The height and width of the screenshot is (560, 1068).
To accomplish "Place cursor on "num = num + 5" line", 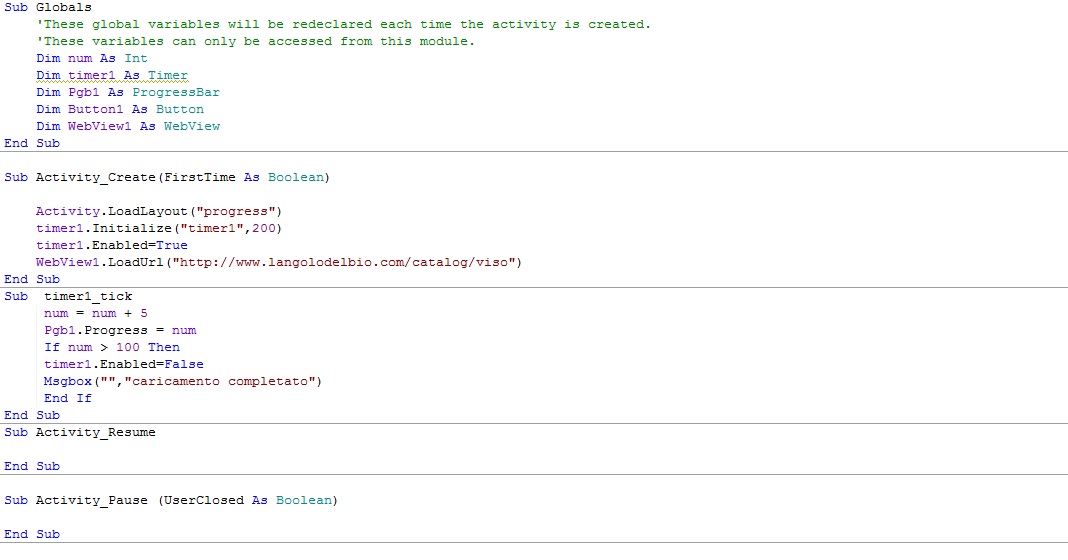I will click(x=96, y=313).
